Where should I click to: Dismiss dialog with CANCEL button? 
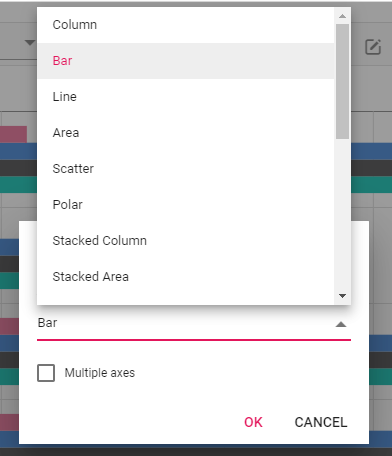321,422
